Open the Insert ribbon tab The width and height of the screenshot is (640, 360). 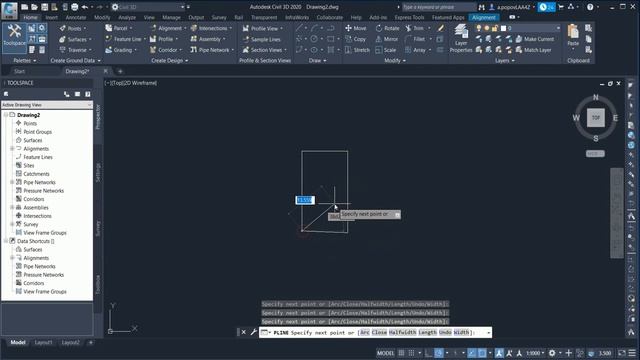[51, 18]
